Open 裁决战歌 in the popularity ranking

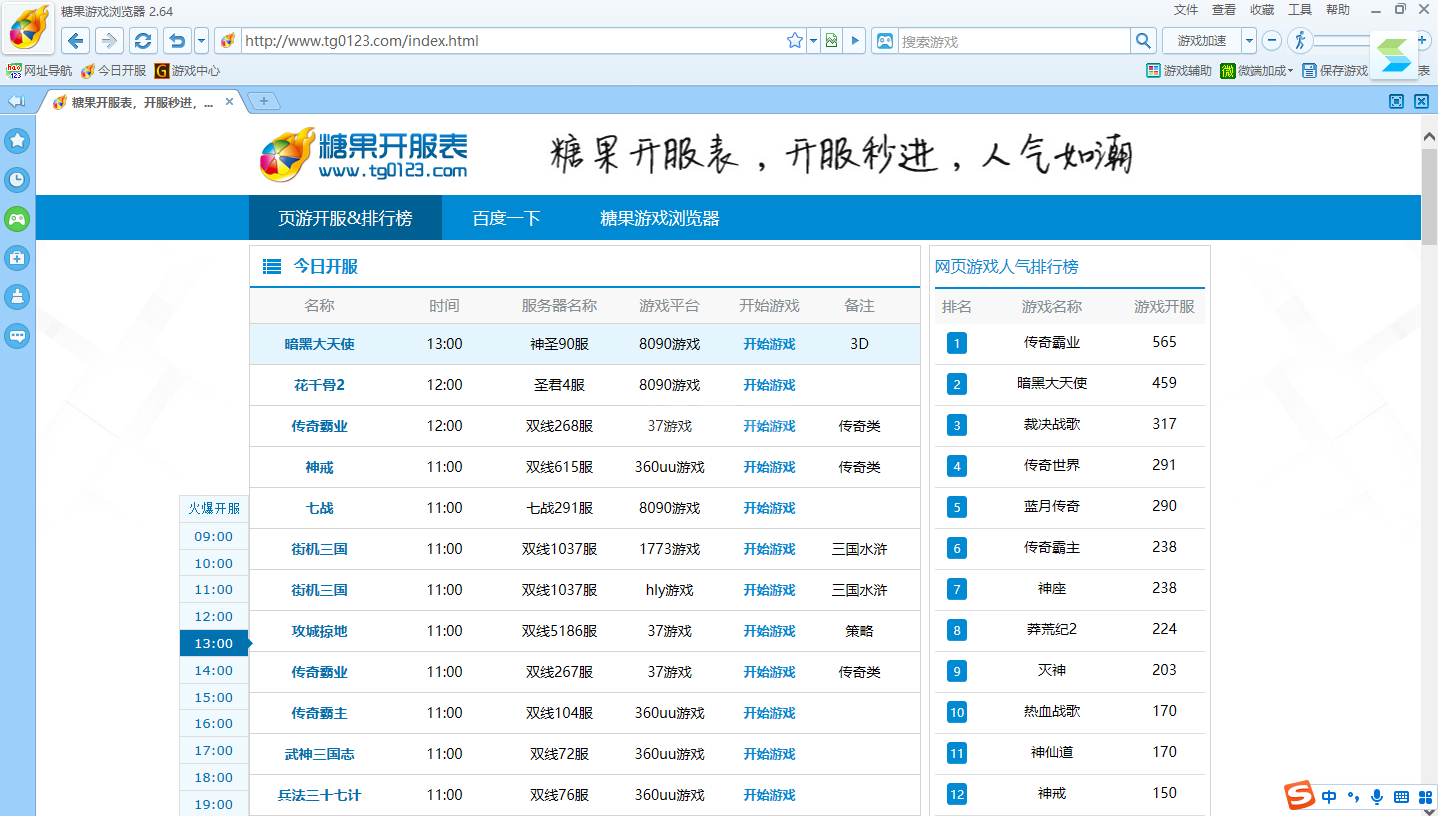tap(1052, 424)
